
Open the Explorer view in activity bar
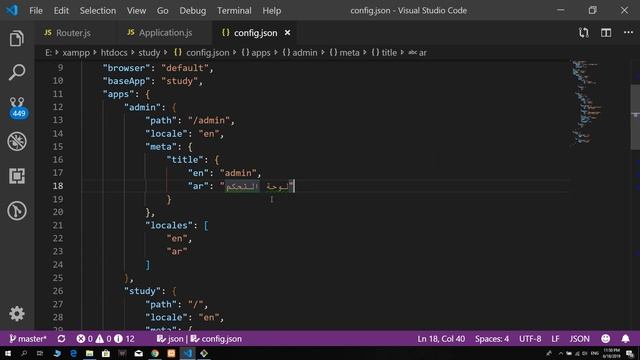[x=17, y=39]
